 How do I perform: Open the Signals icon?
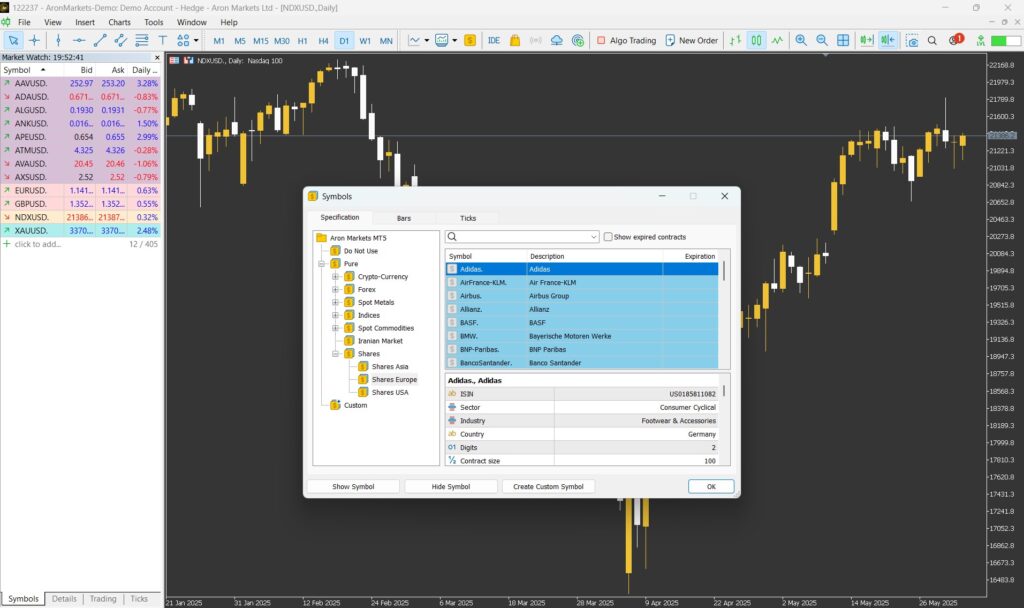[536, 40]
